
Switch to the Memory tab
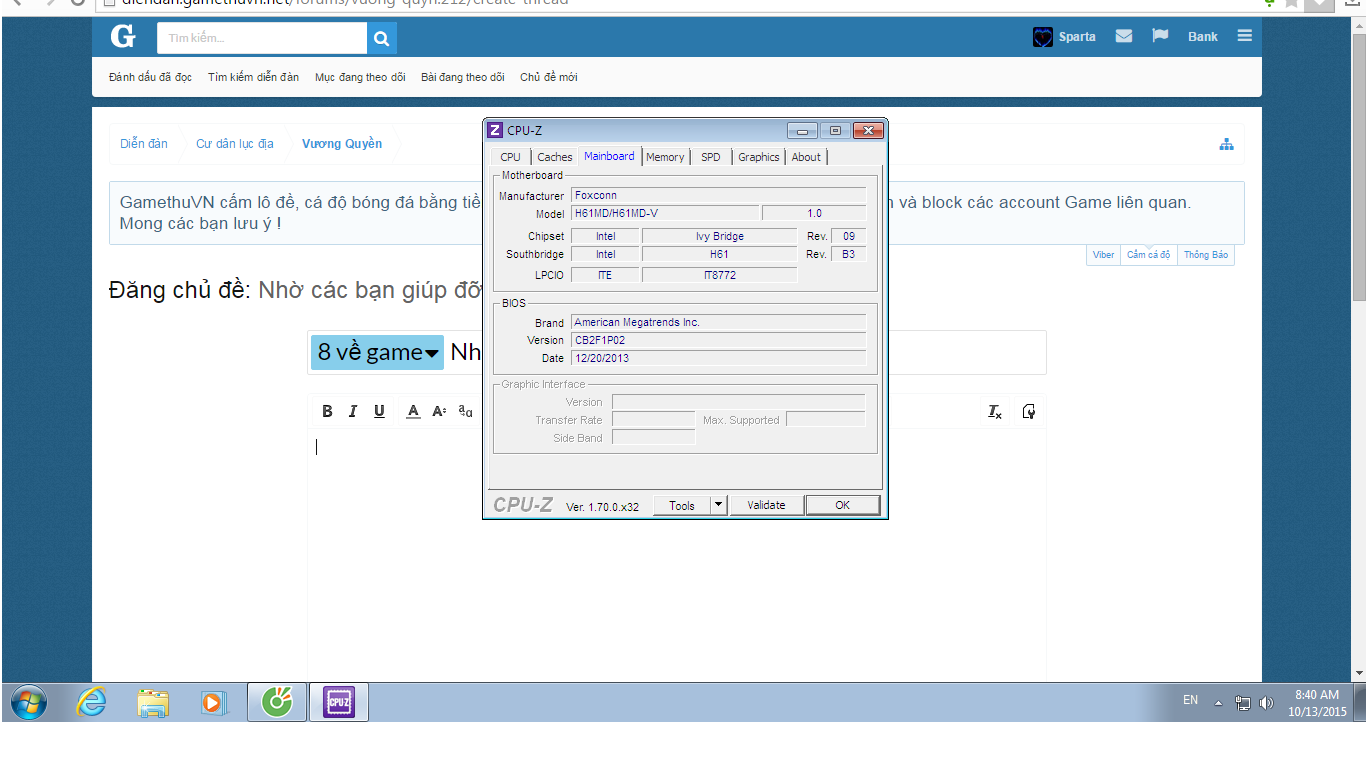pyautogui.click(x=665, y=157)
